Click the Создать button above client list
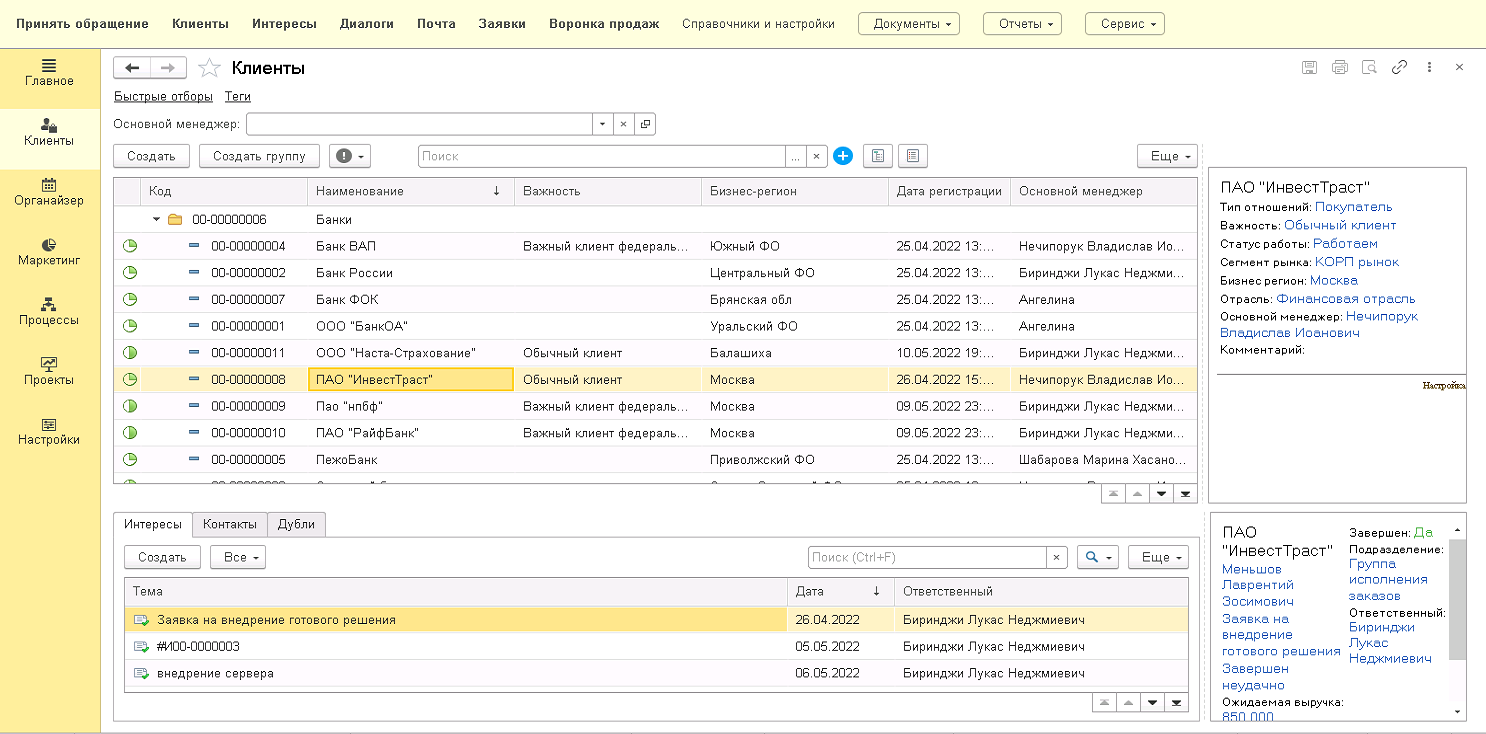Viewport: 1486px width, 734px height. [152, 156]
